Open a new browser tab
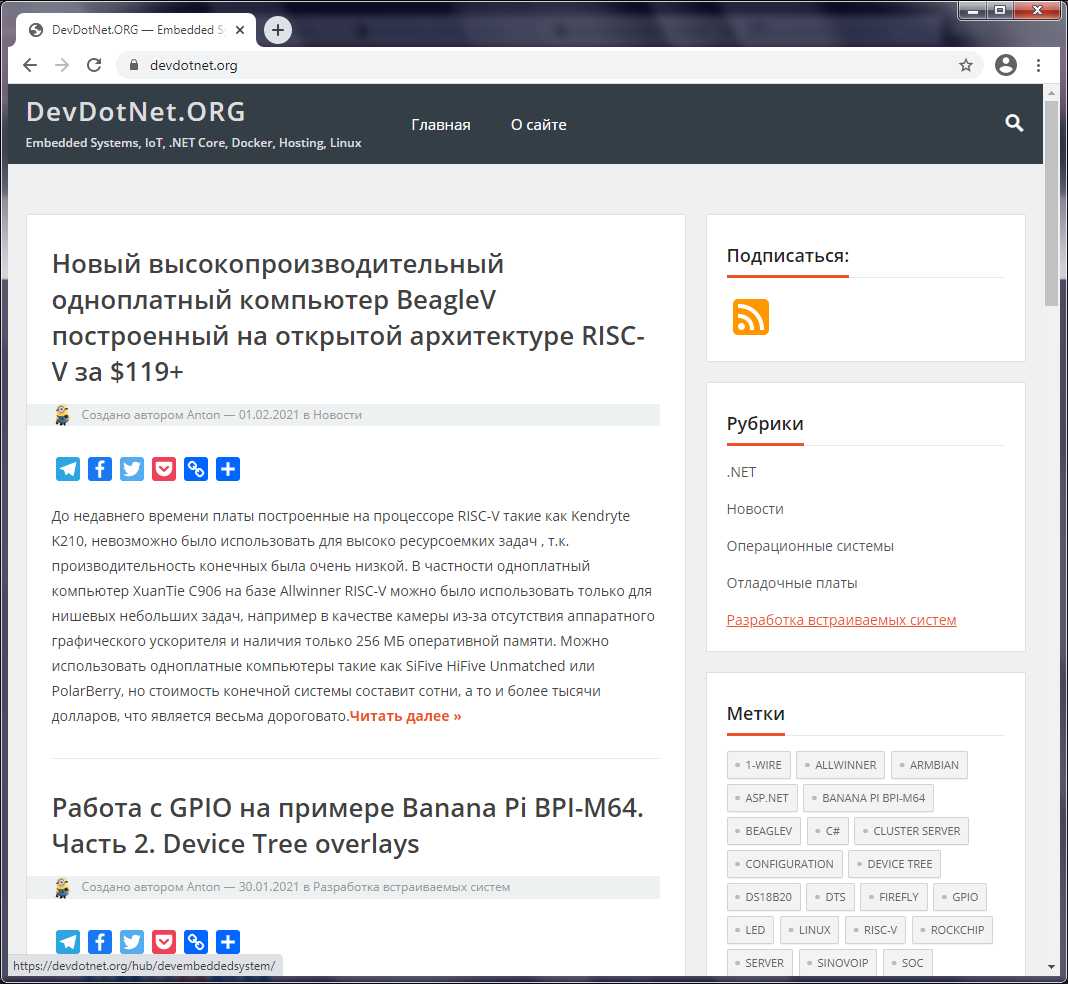1068x984 pixels. coord(278,30)
